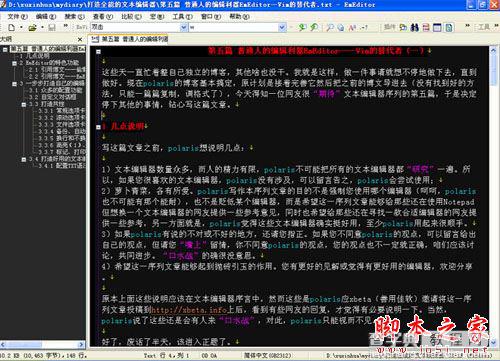This screenshot has height=361, width=500.
Task: Click the 工具 toolbar label
Action: (484, 27)
